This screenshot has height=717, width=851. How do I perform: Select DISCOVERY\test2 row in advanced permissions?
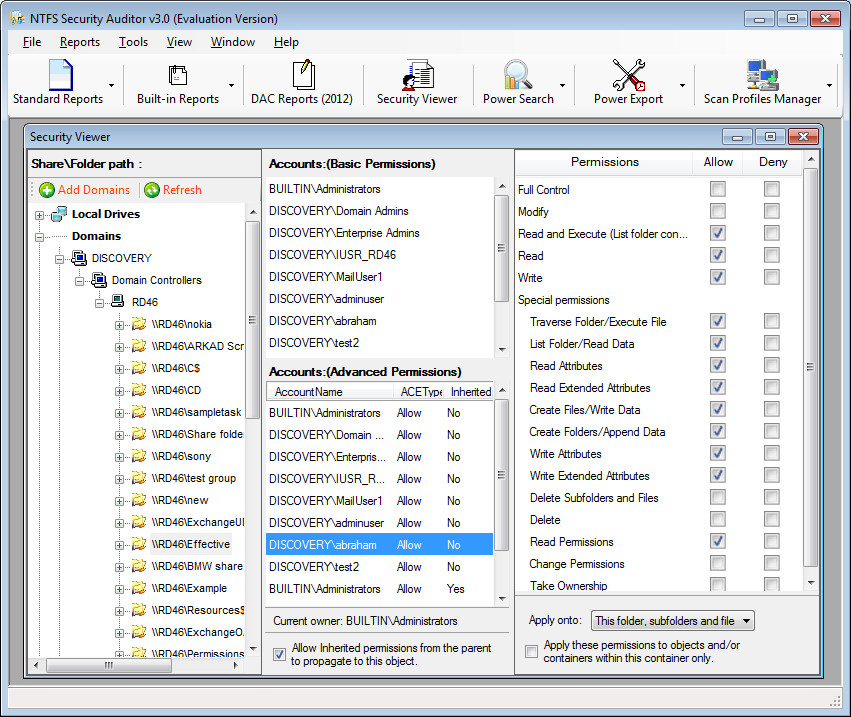coord(379,567)
